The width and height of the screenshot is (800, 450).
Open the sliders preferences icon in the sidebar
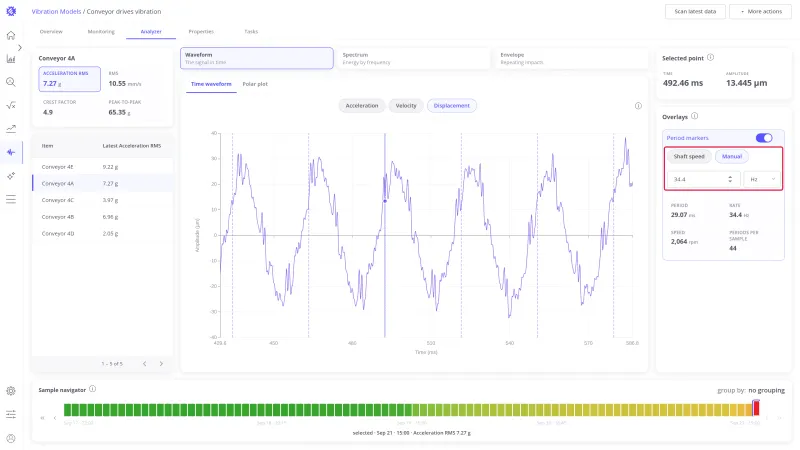pyautogui.click(x=11, y=414)
